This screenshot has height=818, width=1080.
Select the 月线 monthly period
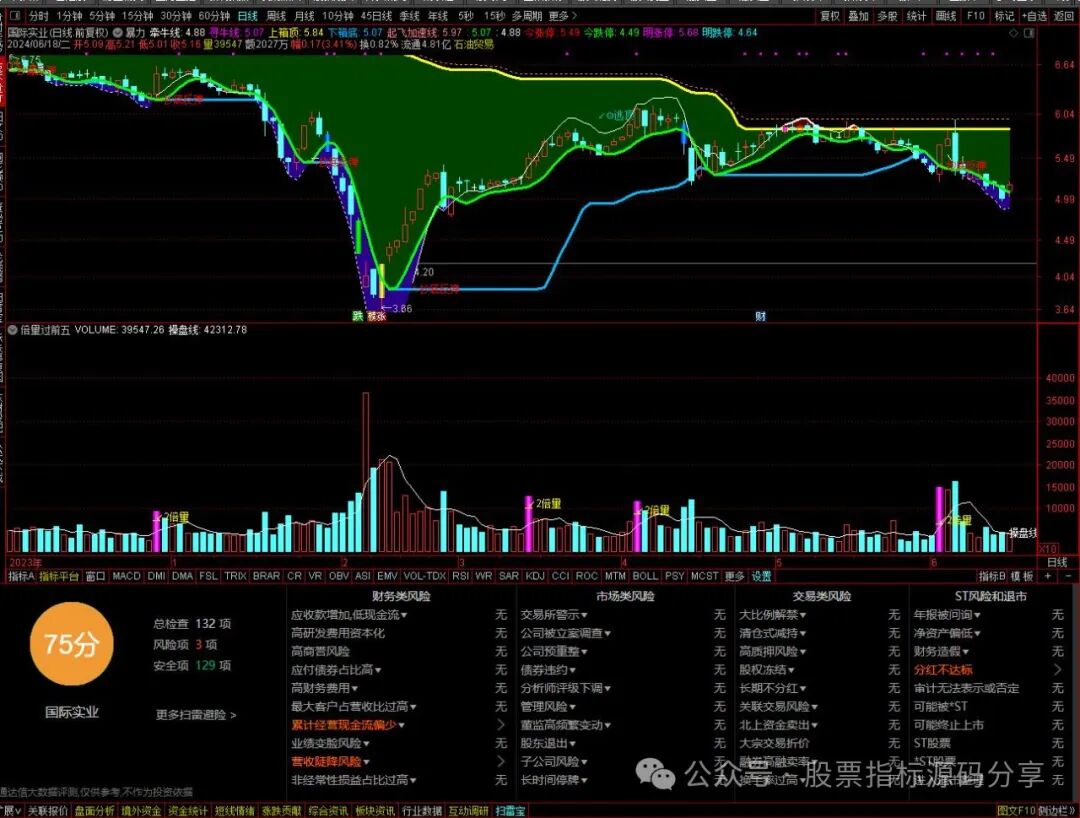(304, 15)
